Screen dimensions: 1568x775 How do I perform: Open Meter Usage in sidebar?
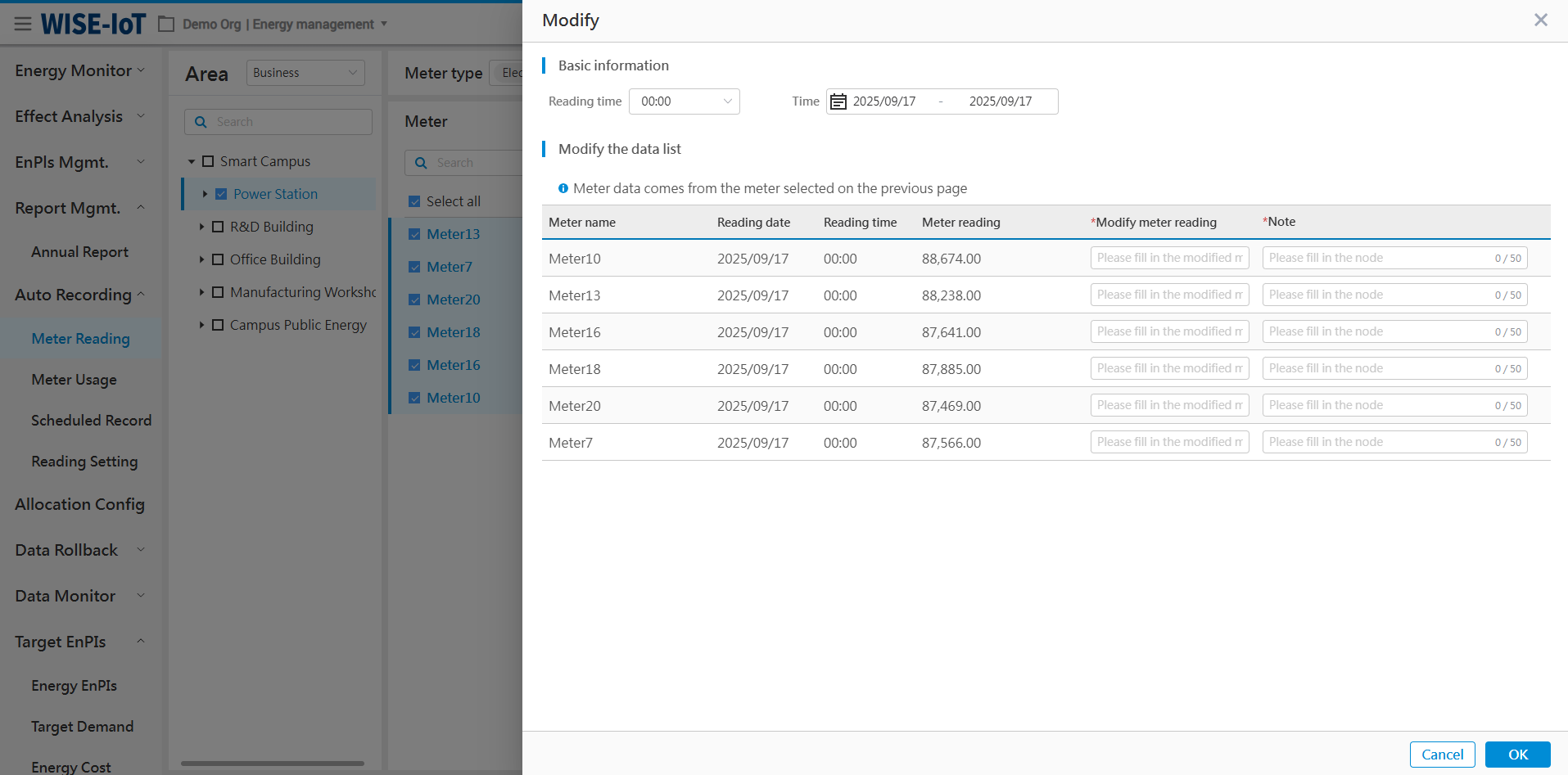click(x=74, y=380)
